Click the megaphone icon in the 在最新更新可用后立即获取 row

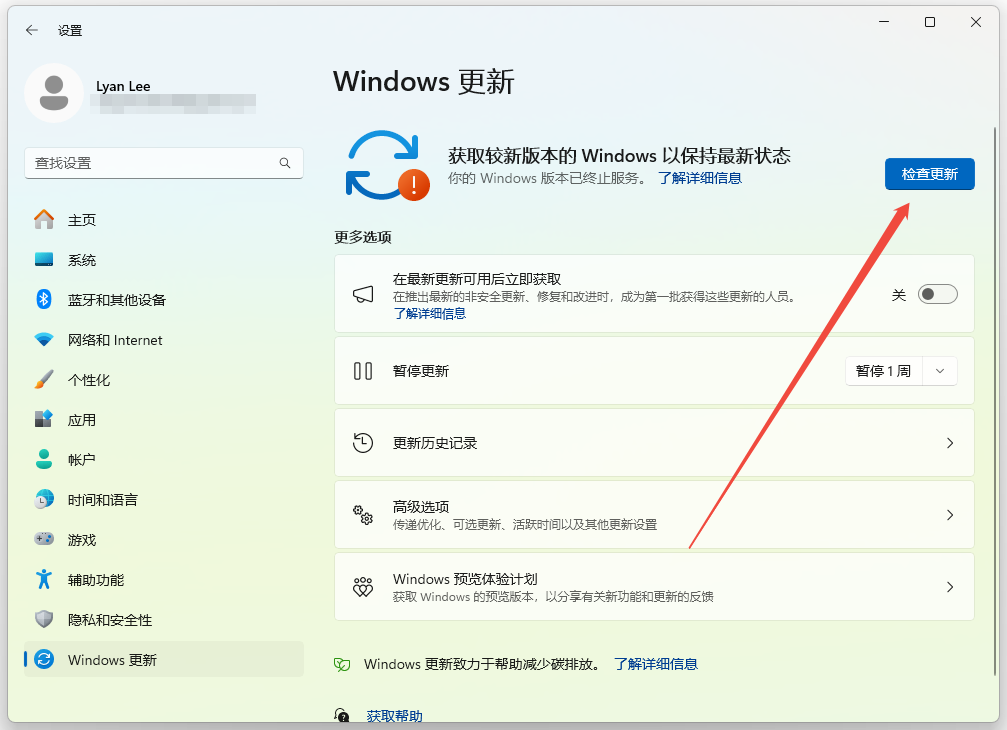click(363, 295)
